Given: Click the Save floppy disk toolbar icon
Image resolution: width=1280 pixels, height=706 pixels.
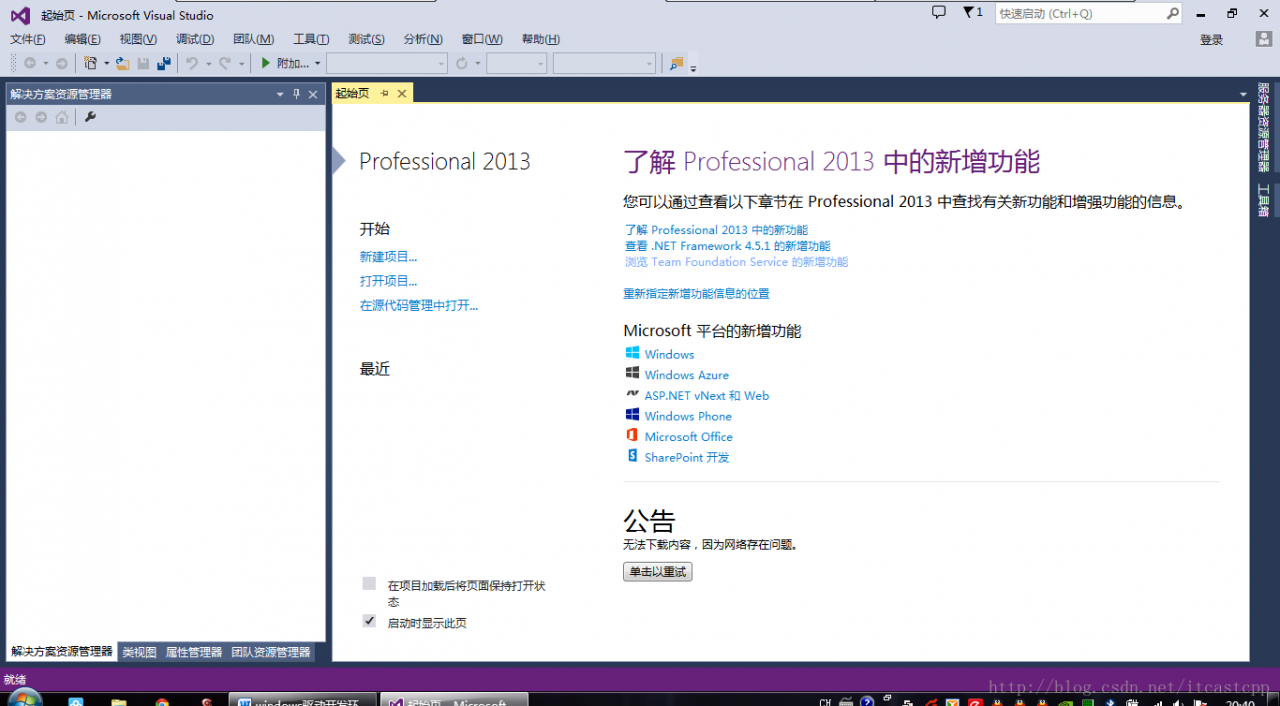Looking at the screenshot, I should coord(143,63).
